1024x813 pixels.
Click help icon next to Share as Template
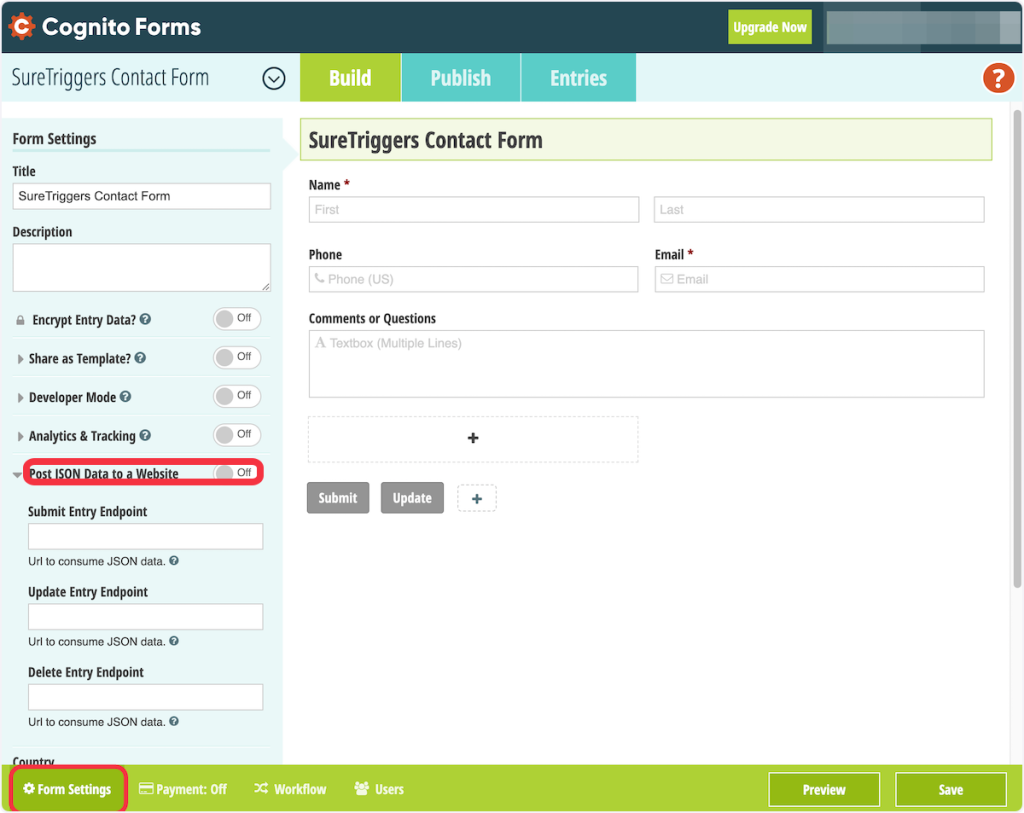tap(140, 358)
